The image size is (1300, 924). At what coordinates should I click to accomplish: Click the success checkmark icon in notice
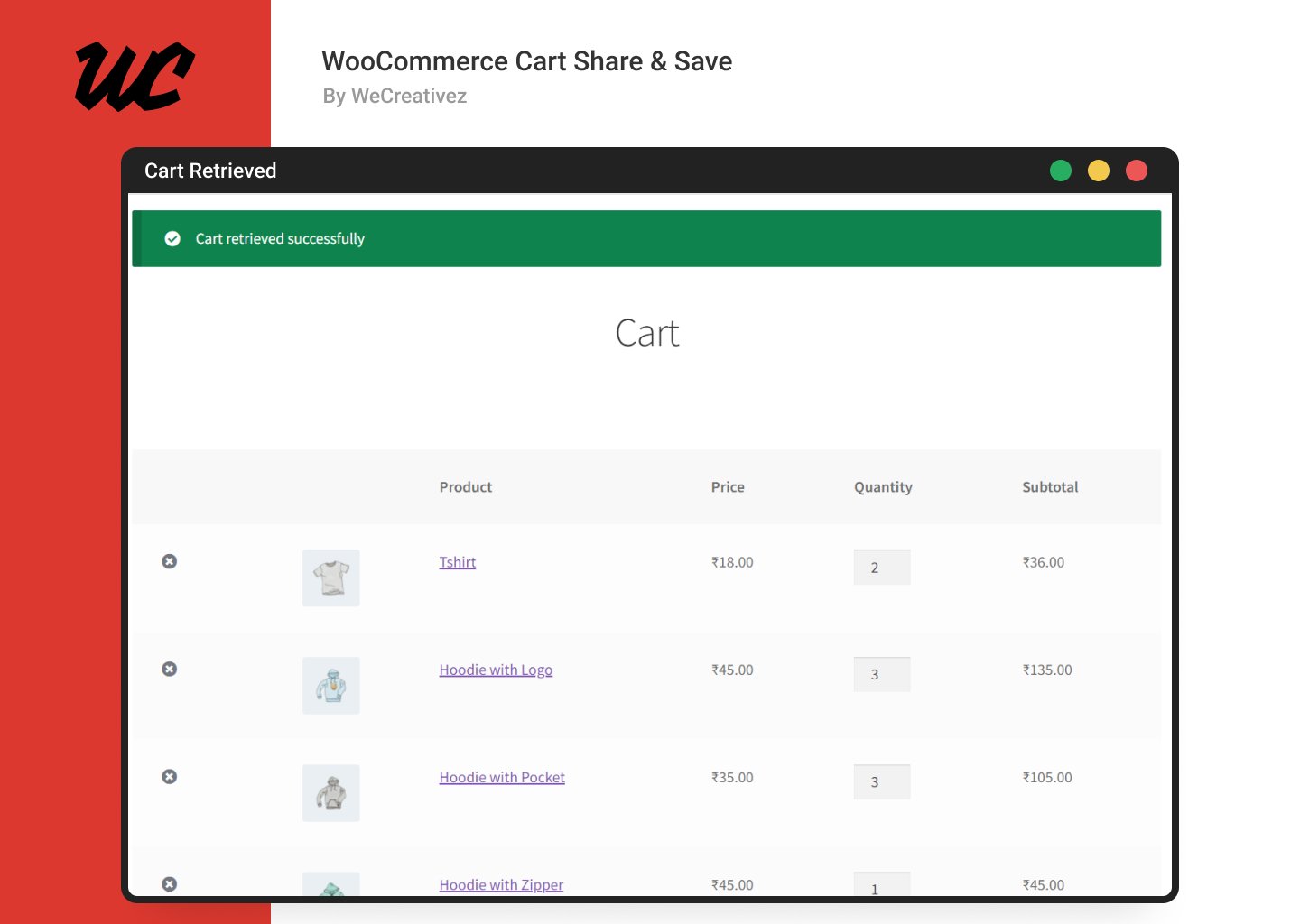pos(172,239)
